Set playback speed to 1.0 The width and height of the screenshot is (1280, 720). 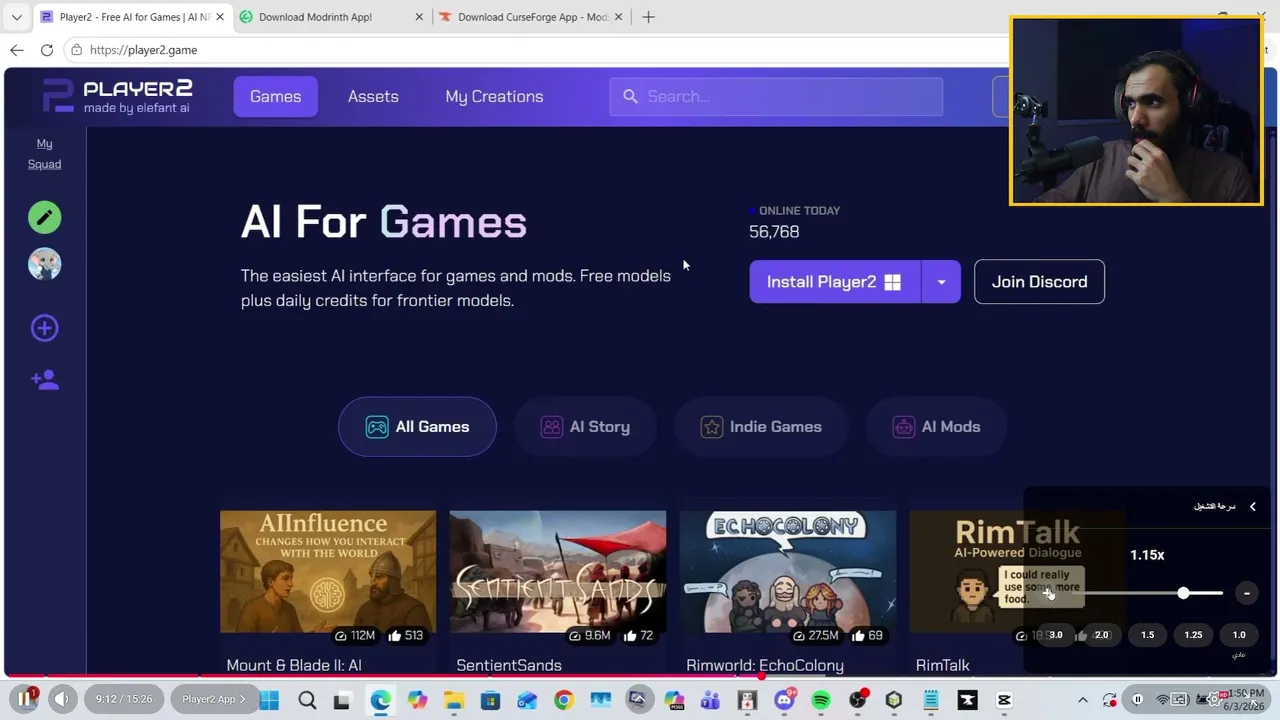[1239, 635]
